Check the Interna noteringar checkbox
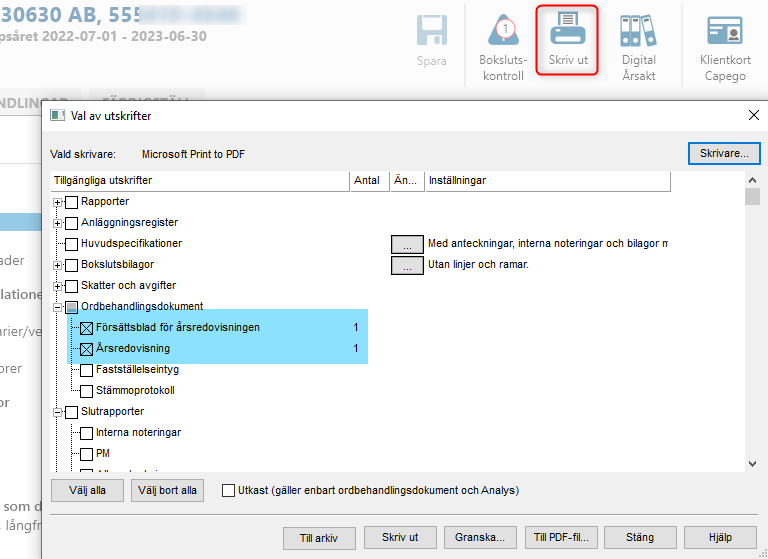Screen dimensions: 768x559 [x=86, y=433]
